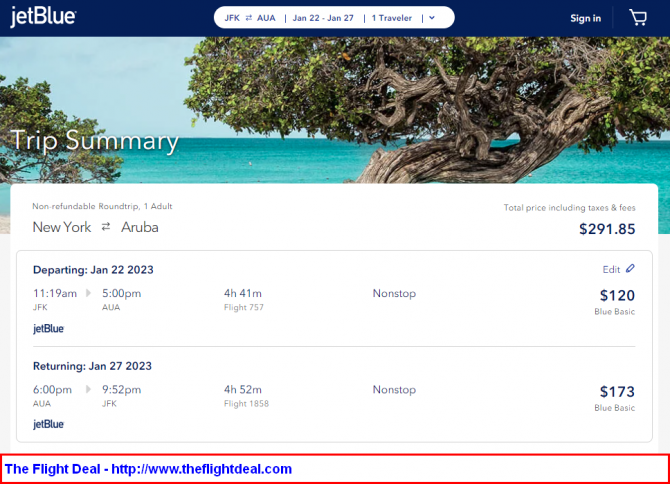The height and width of the screenshot is (484, 670).
Task: Click the swap arrows icon between JFK and AUA
Action: click(x=249, y=18)
